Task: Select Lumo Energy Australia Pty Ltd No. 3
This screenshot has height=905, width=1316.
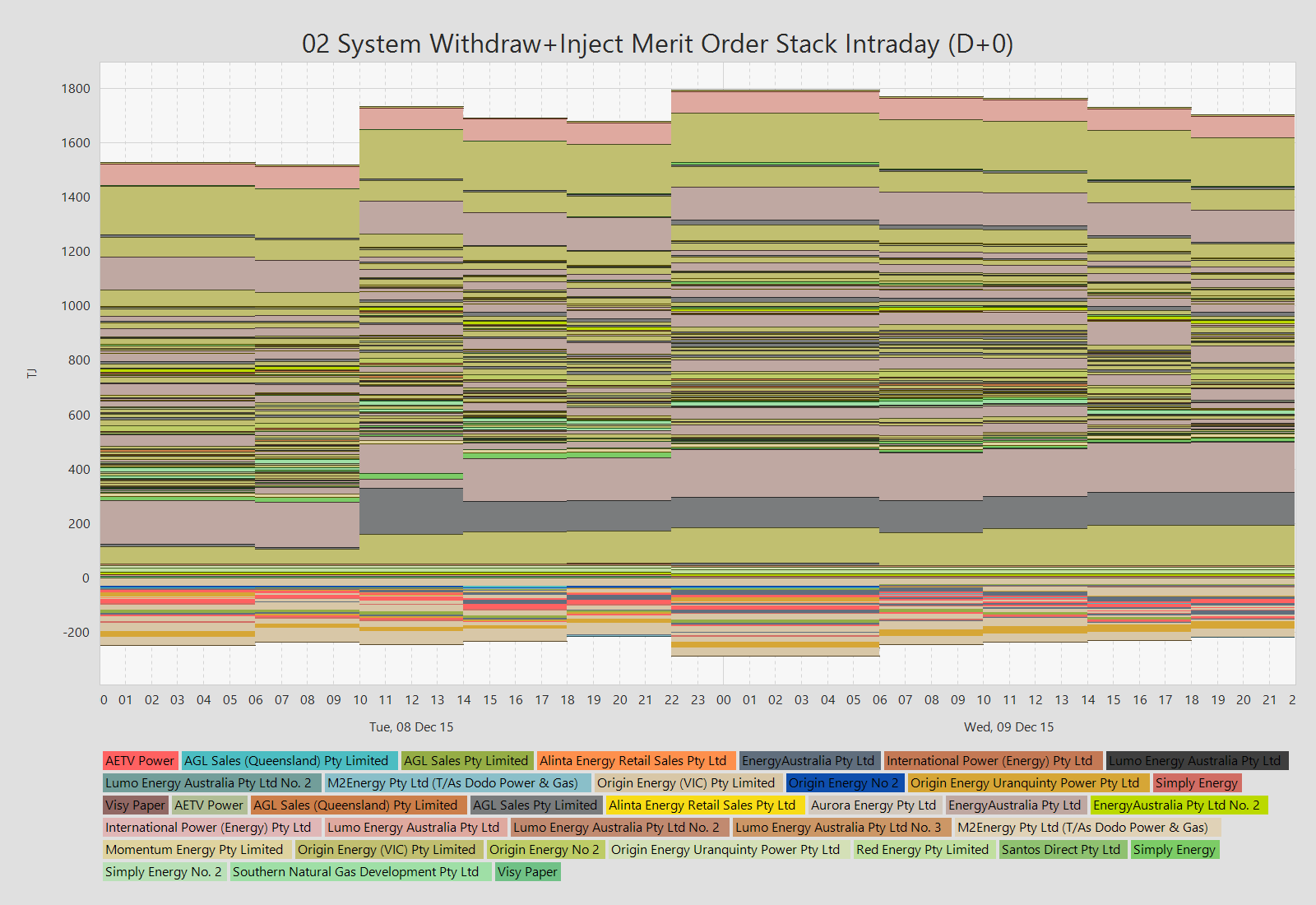Action: point(838,828)
